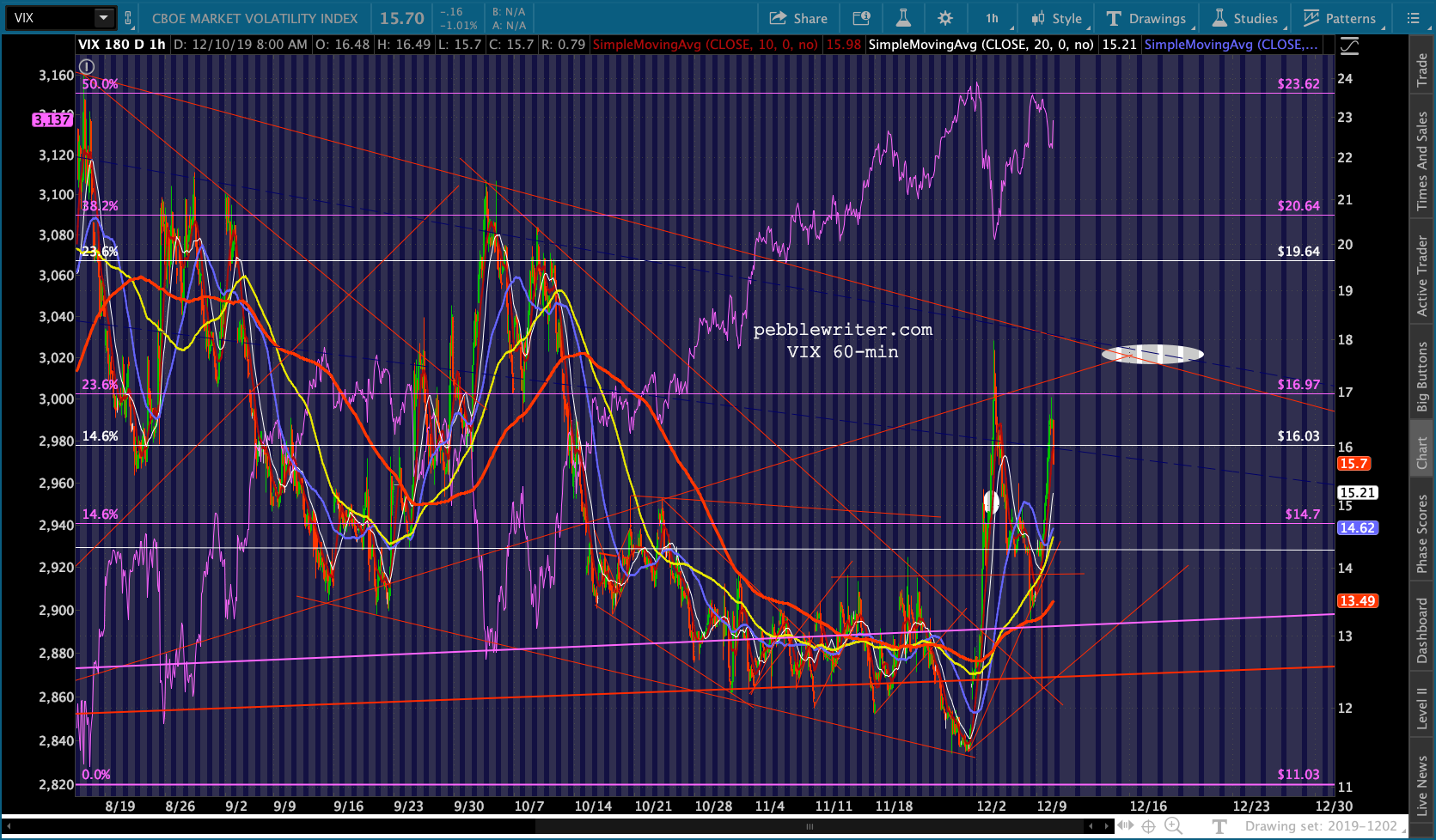1436x840 pixels.
Task: Click the 38.2% retracement label
Action: point(100,206)
